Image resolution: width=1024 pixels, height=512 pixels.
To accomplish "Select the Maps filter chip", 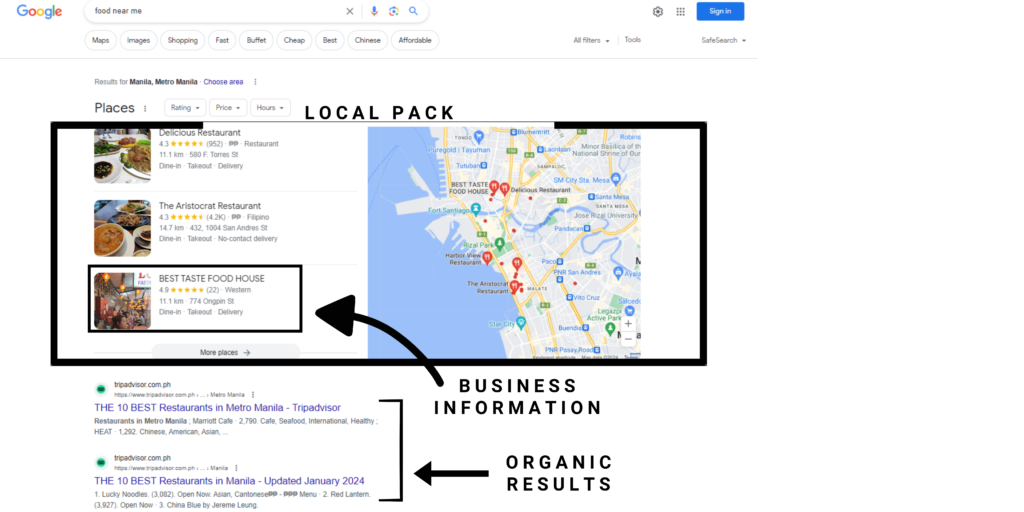I will pos(100,40).
